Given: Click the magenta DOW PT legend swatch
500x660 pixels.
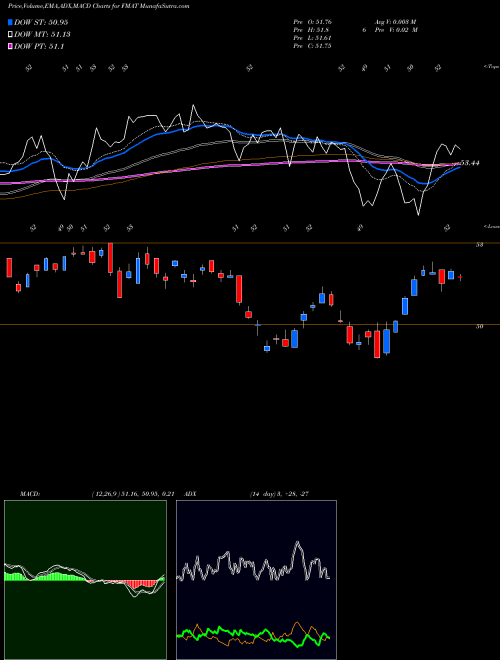Looking at the screenshot, I should (x=10, y=46).
